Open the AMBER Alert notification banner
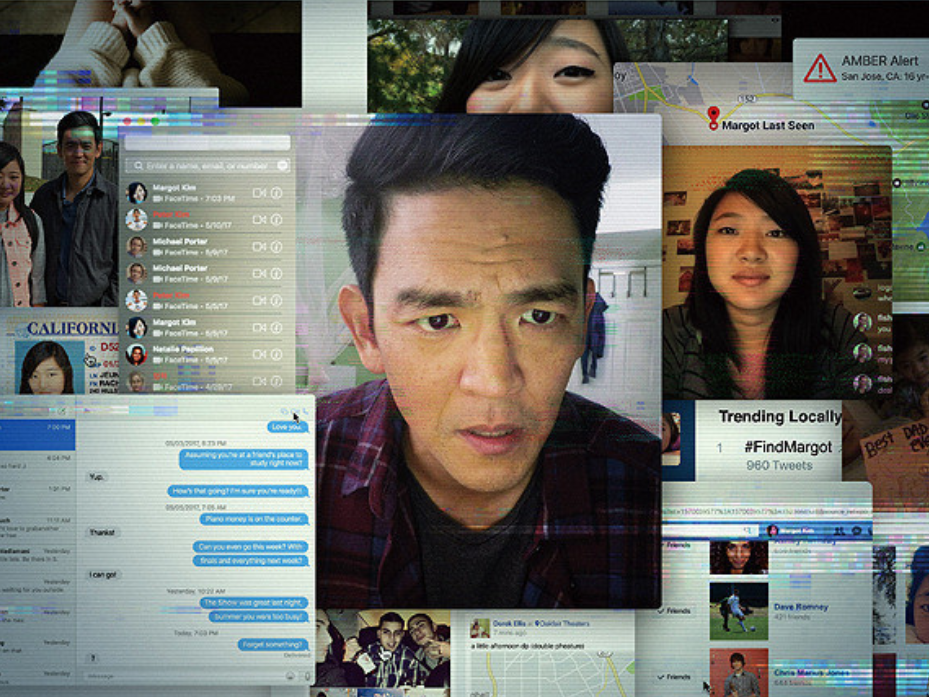 pyautogui.click(x=861, y=69)
